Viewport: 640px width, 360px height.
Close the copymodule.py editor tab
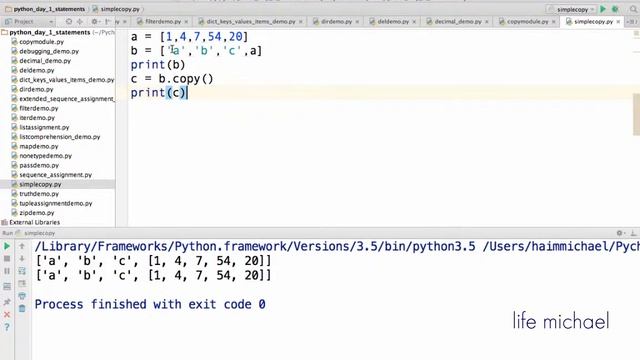pyautogui.click(x=554, y=21)
